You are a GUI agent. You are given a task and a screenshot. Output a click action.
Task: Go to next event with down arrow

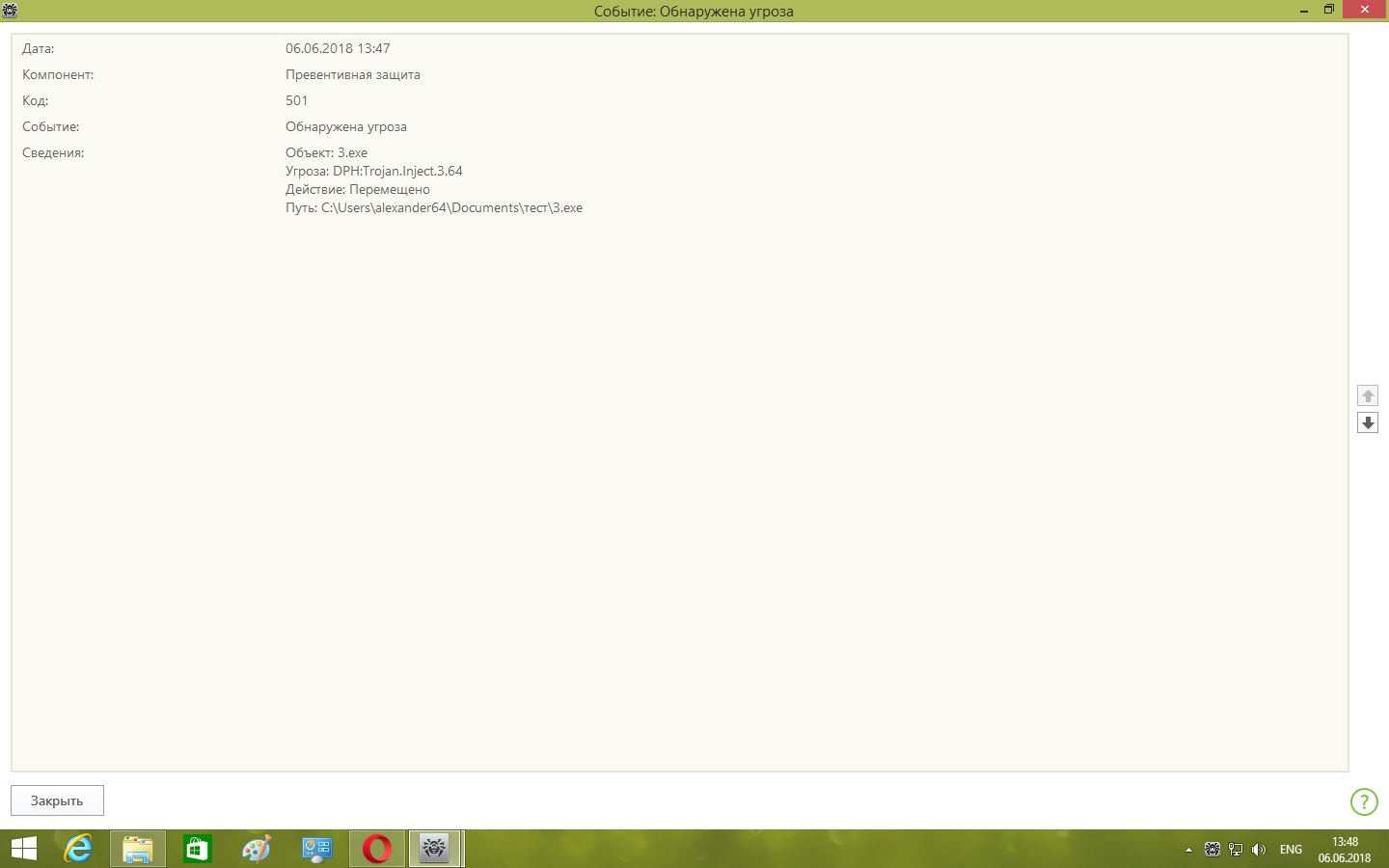point(1368,422)
